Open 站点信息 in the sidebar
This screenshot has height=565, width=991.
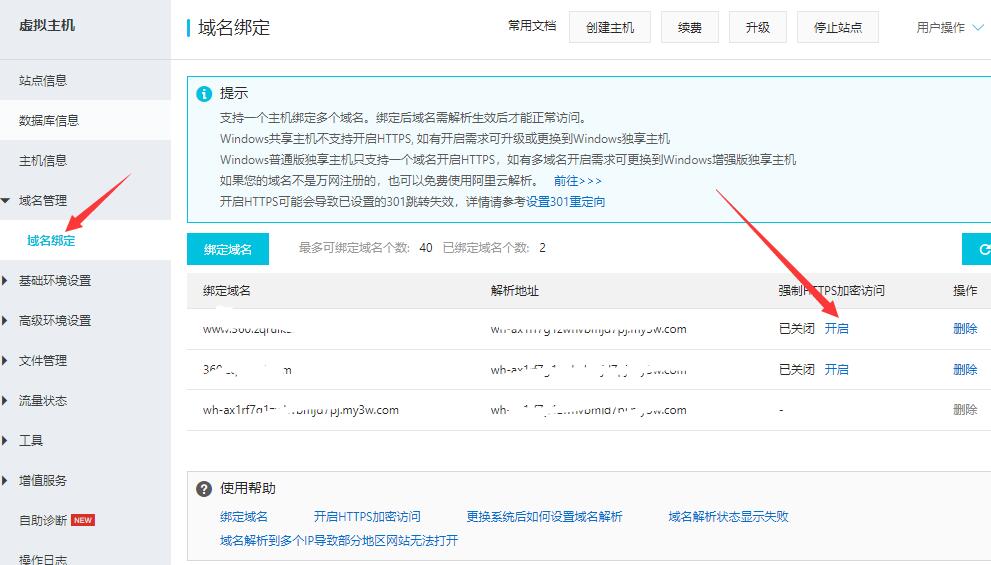[43, 81]
